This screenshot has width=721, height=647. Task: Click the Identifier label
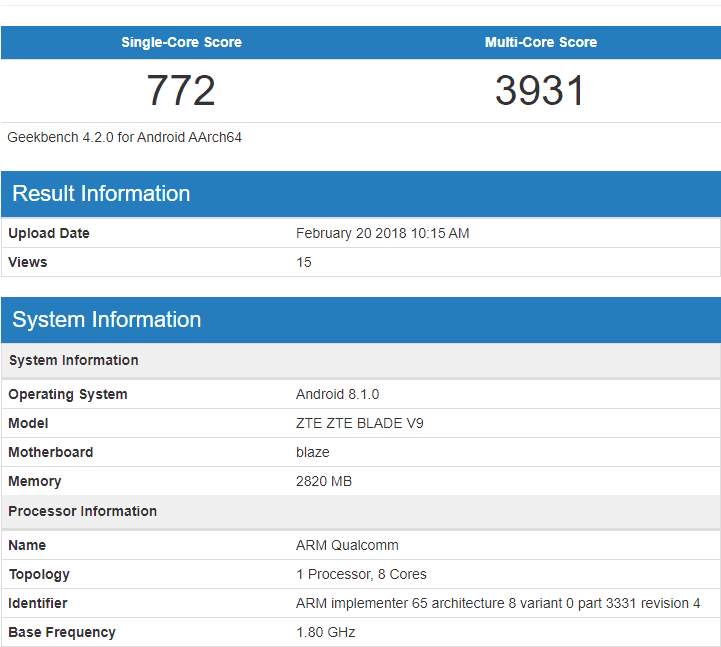tap(38, 603)
